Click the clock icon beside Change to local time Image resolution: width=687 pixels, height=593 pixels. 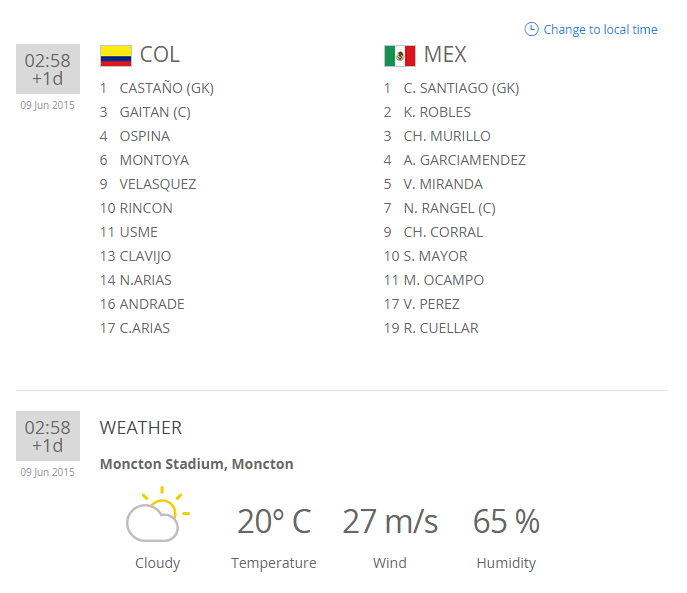(531, 29)
